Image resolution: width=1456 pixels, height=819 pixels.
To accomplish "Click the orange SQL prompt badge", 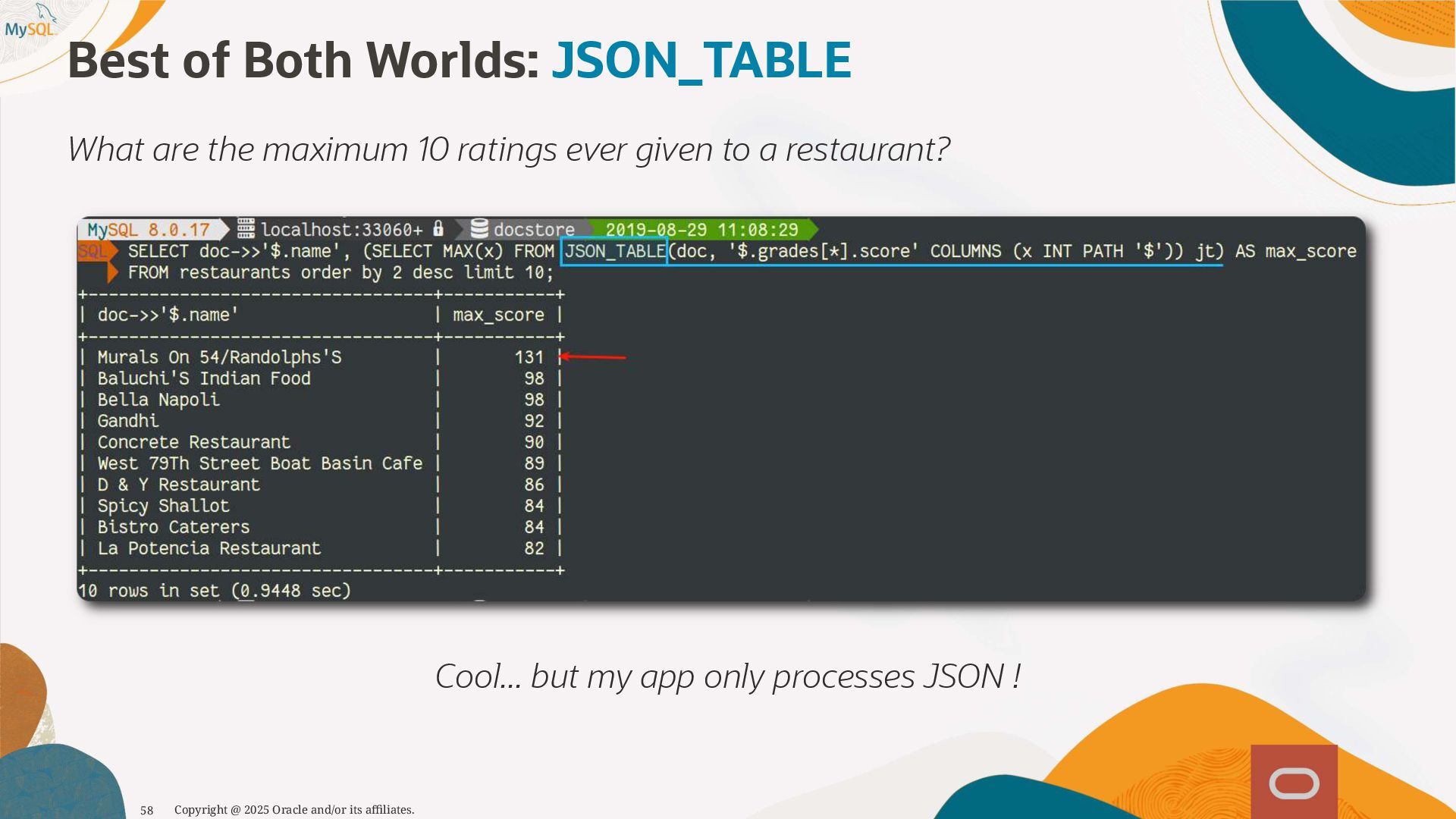I will tap(94, 251).
